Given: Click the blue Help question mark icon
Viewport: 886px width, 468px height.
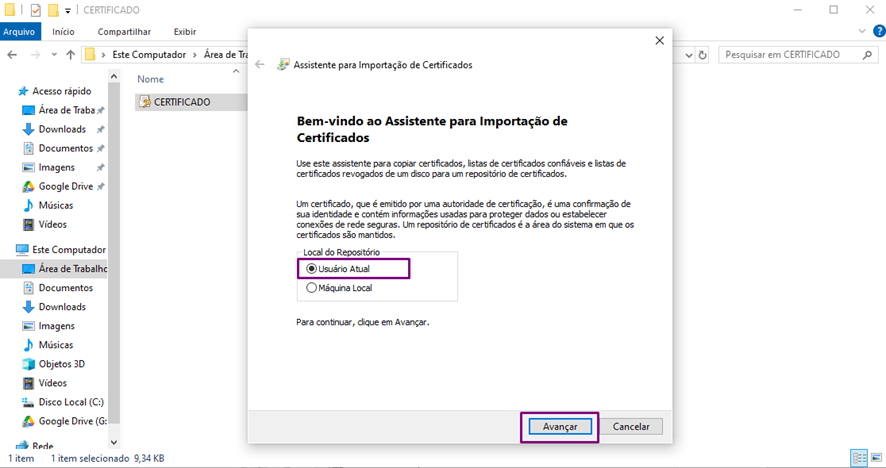Looking at the screenshot, I should 879,31.
